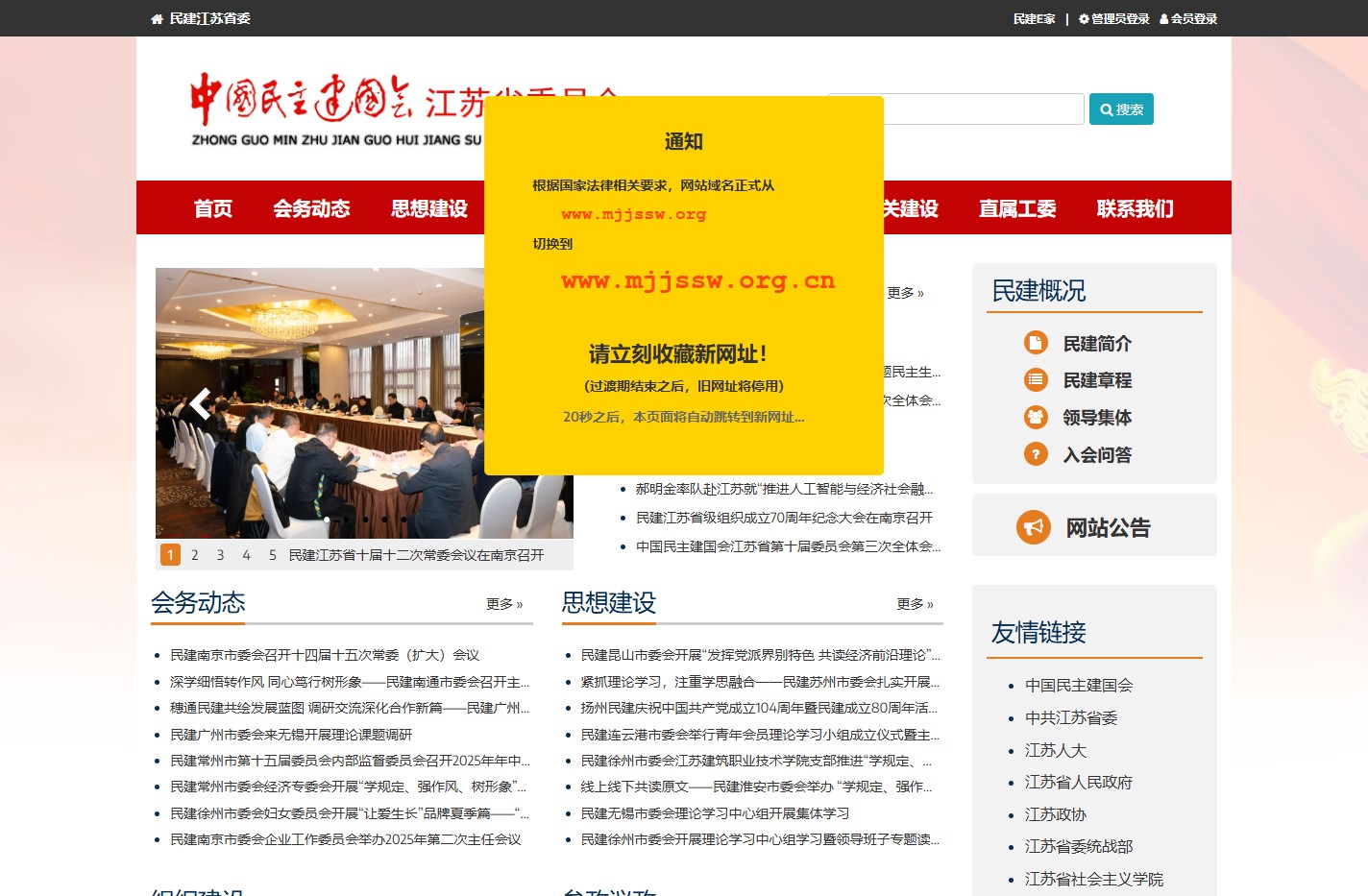
Task: Click the 民建章程 list icon
Action: 1036,379
